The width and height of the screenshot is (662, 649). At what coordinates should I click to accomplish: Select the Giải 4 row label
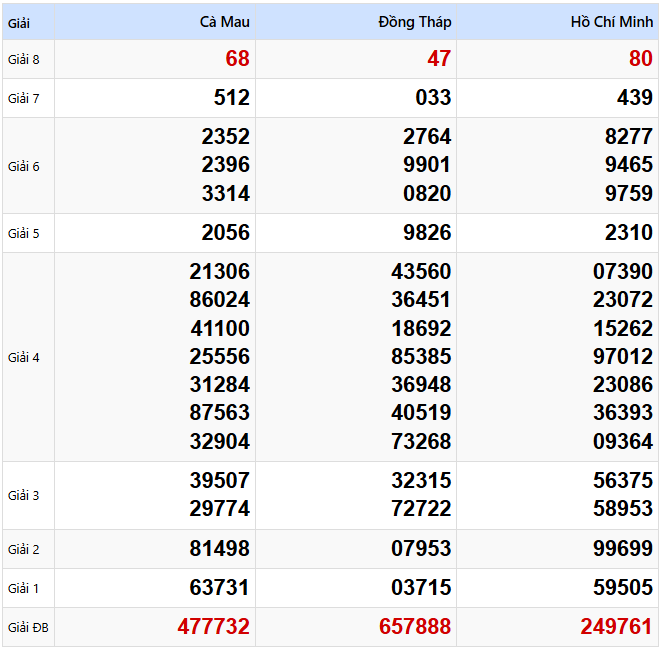24,357
